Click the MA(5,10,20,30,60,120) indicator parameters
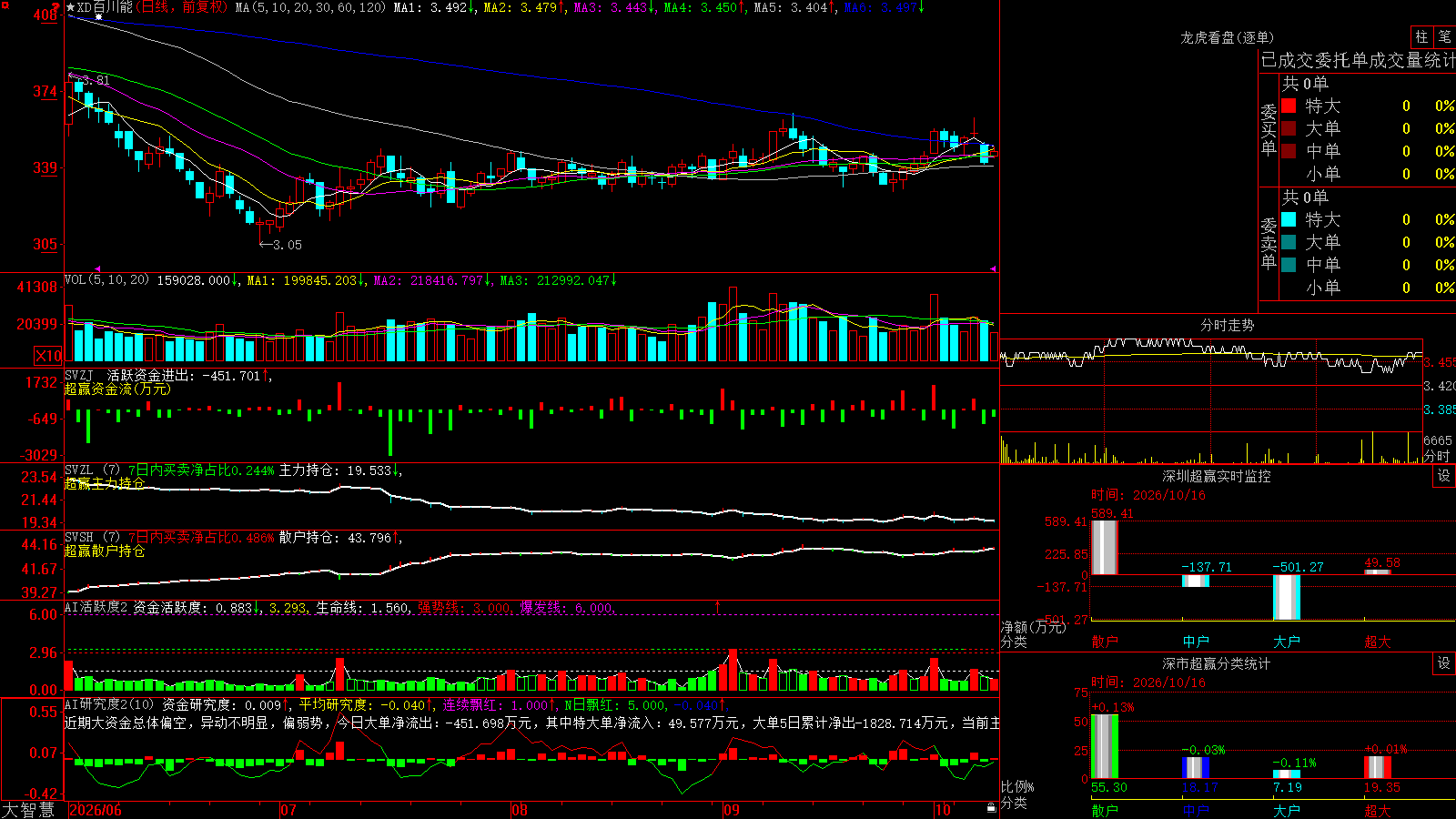The image size is (1456, 819). pos(310,7)
